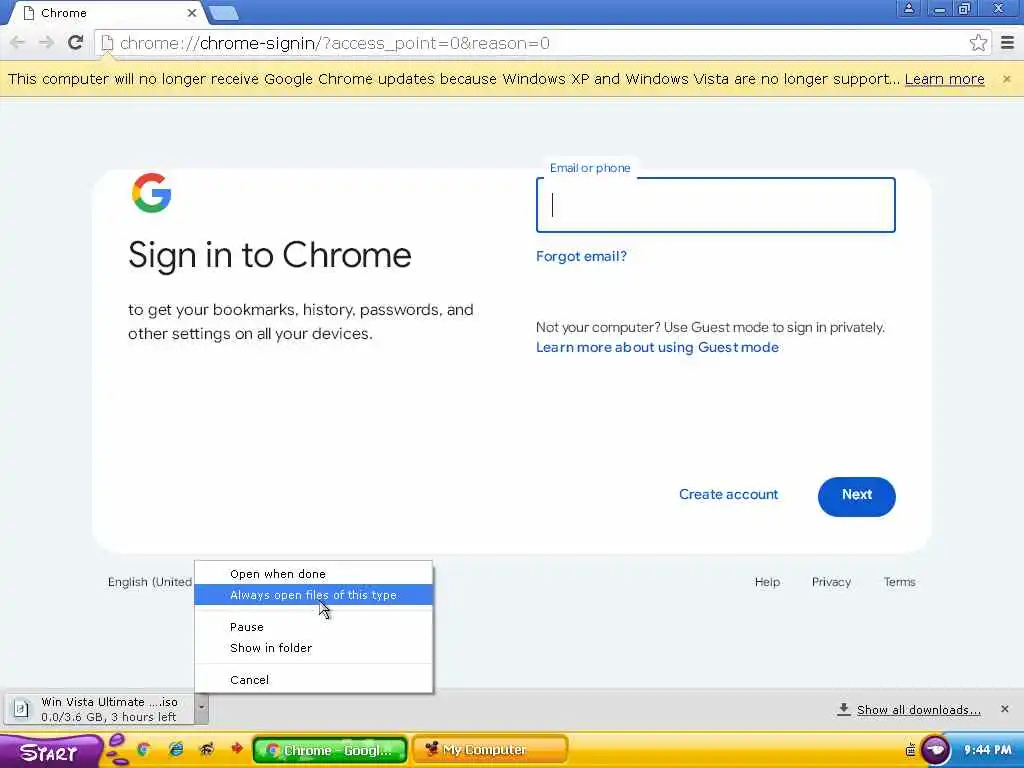The height and width of the screenshot is (768, 1024).
Task: Click the Chrome user profile icon
Action: (908, 8)
